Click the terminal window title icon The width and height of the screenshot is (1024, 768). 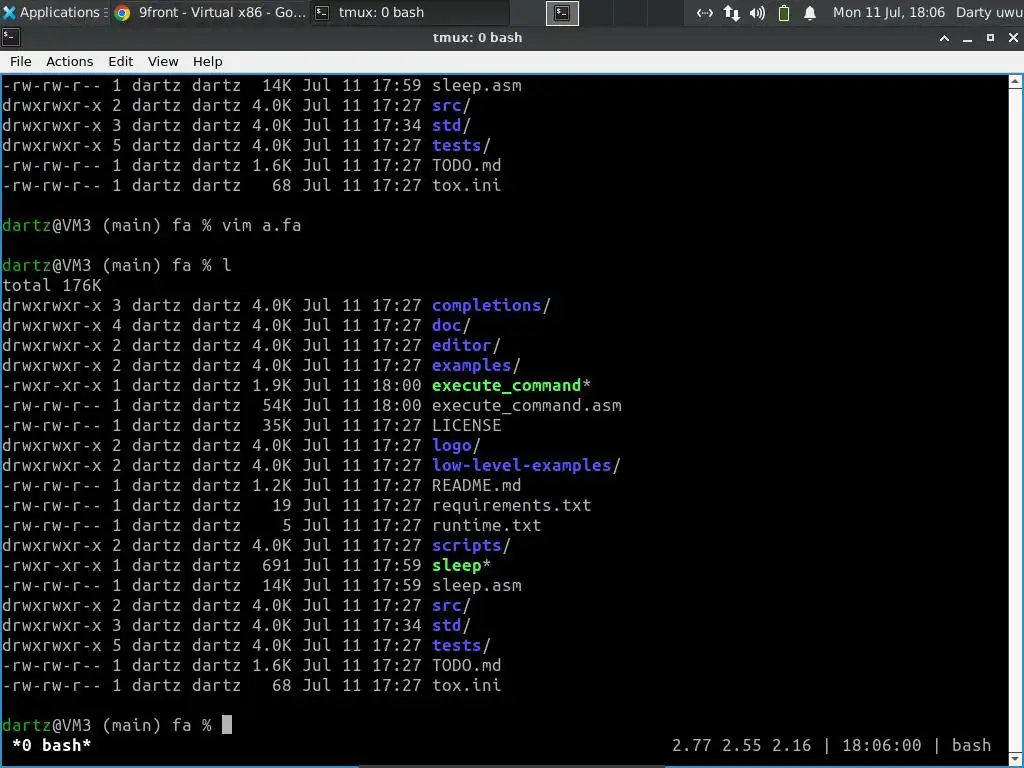(10, 38)
